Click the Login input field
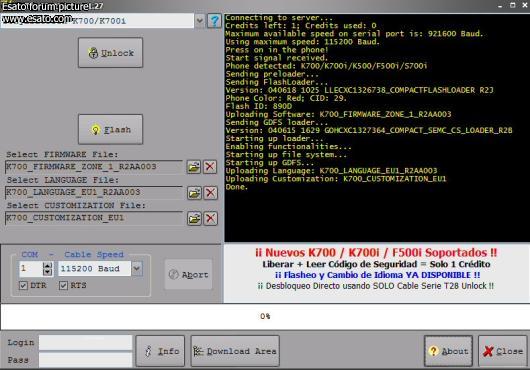Screen dimensions: 530x370 click(x=85, y=343)
